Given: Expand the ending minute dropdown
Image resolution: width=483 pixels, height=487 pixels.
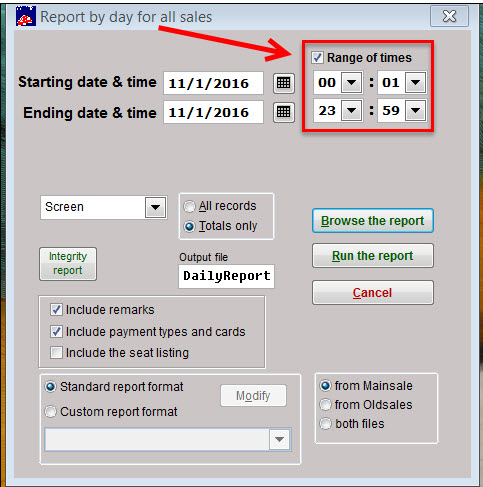Looking at the screenshot, I should click(415, 110).
